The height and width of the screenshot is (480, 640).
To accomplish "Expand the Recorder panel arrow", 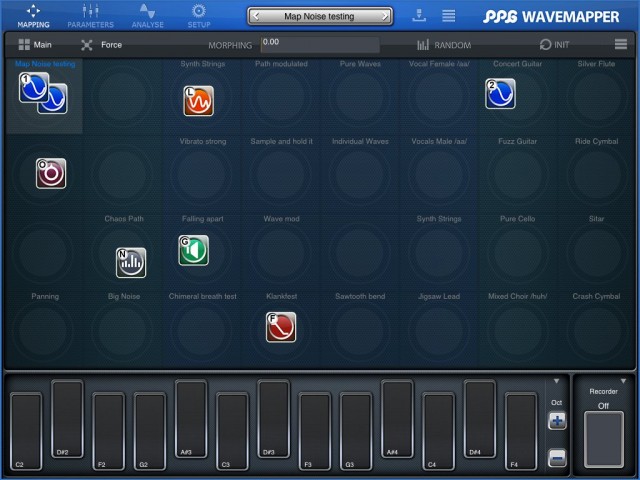I will tap(621, 381).
